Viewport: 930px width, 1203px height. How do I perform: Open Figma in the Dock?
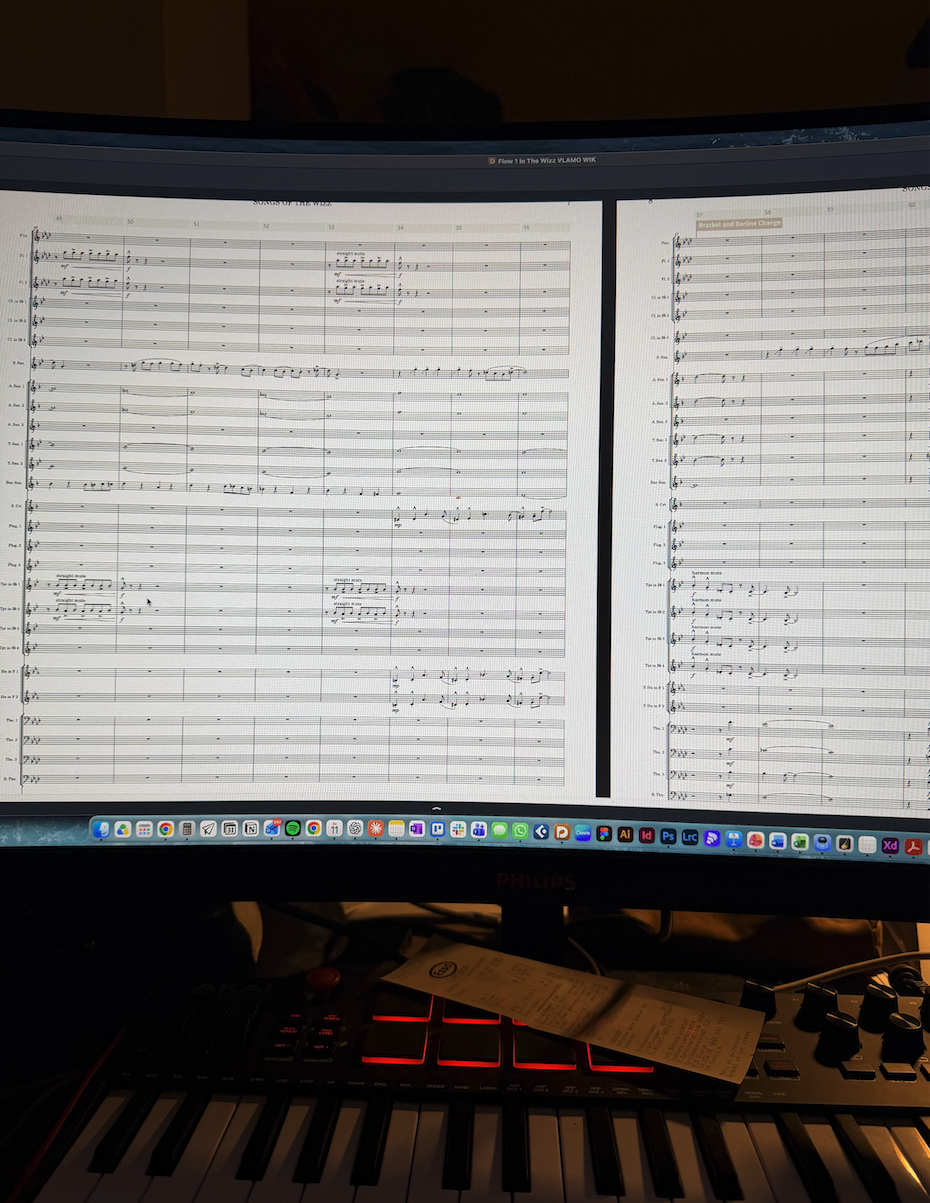pyautogui.click(x=604, y=833)
